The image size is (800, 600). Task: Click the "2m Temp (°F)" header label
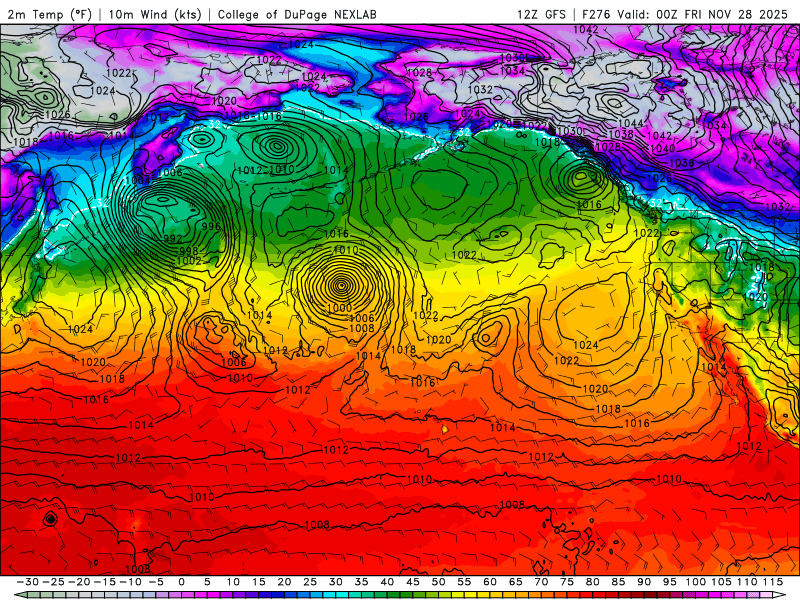click(49, 14)
